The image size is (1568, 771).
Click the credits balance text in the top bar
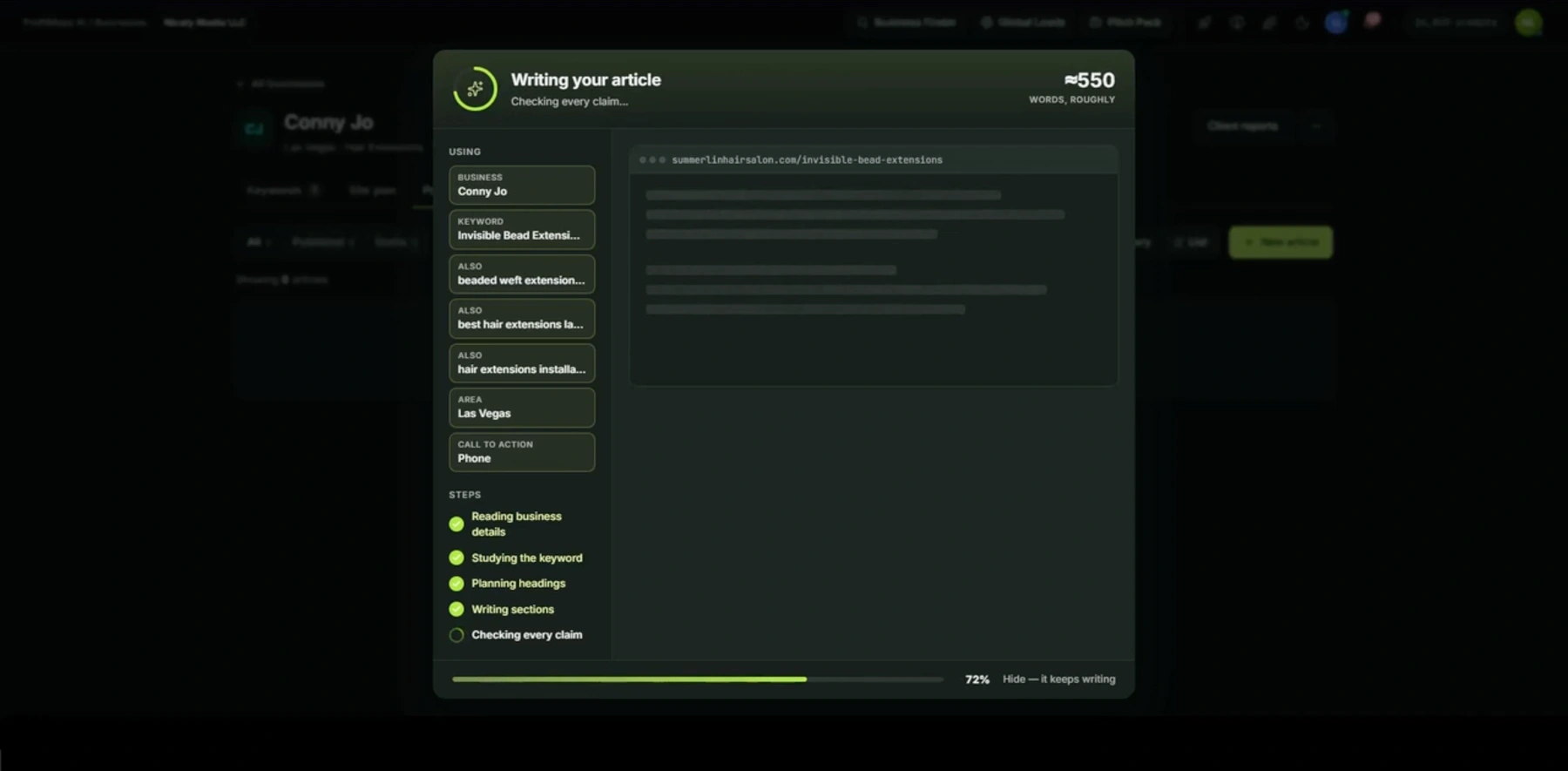tap(1456, 23)
